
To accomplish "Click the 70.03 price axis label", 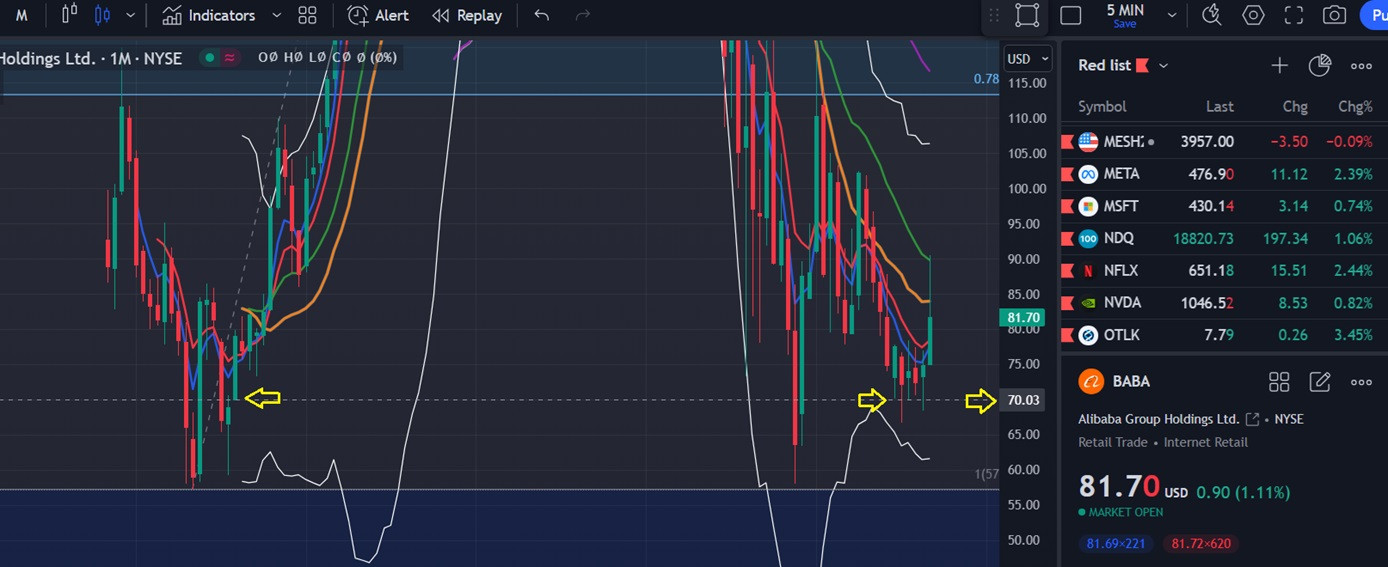I will [x=1024, y=400].
